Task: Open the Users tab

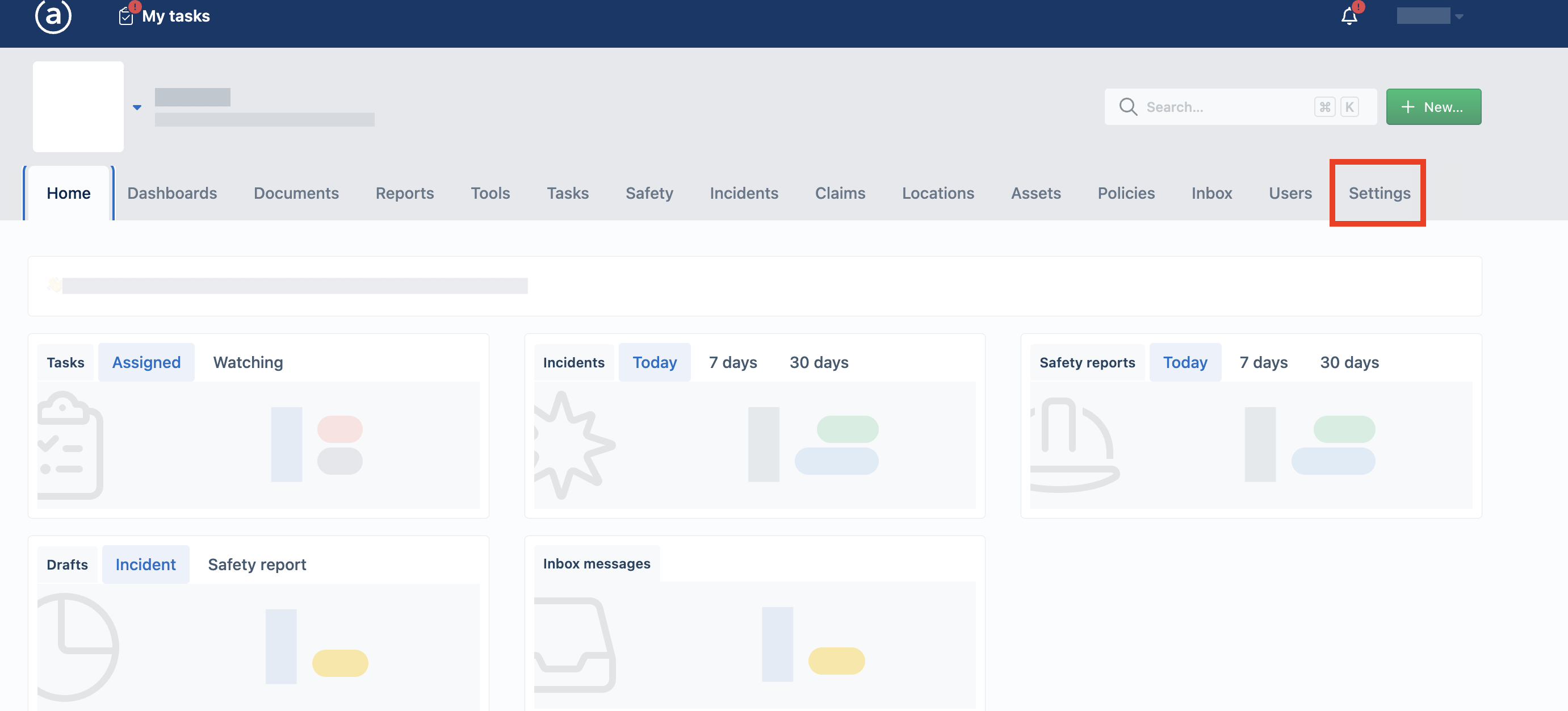Action: (1290, 193)
